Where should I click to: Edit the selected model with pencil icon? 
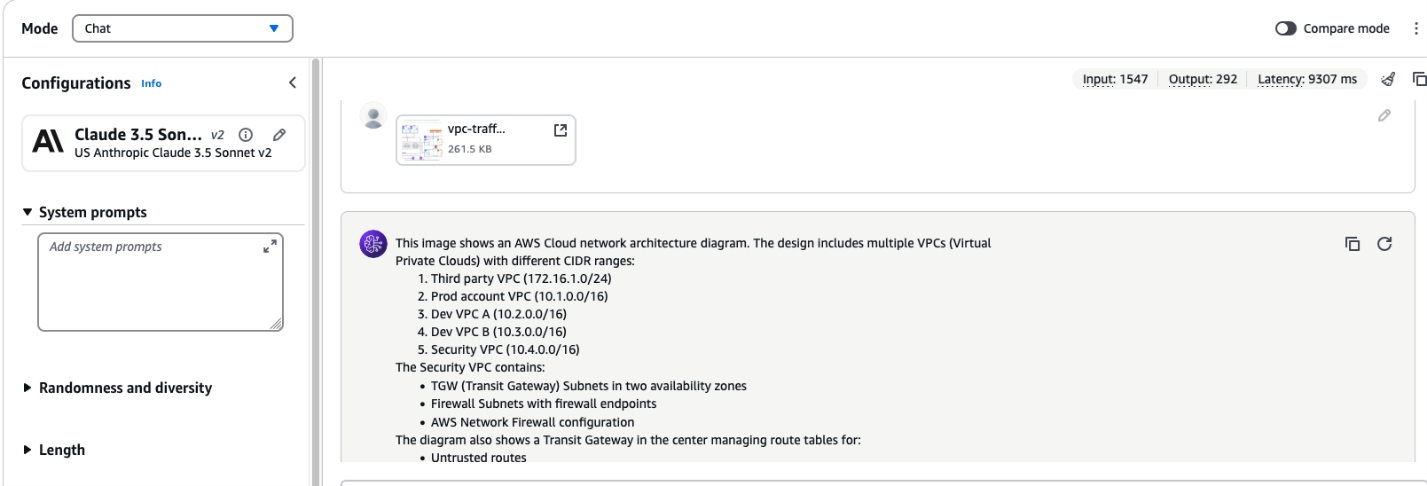(279, 135)
